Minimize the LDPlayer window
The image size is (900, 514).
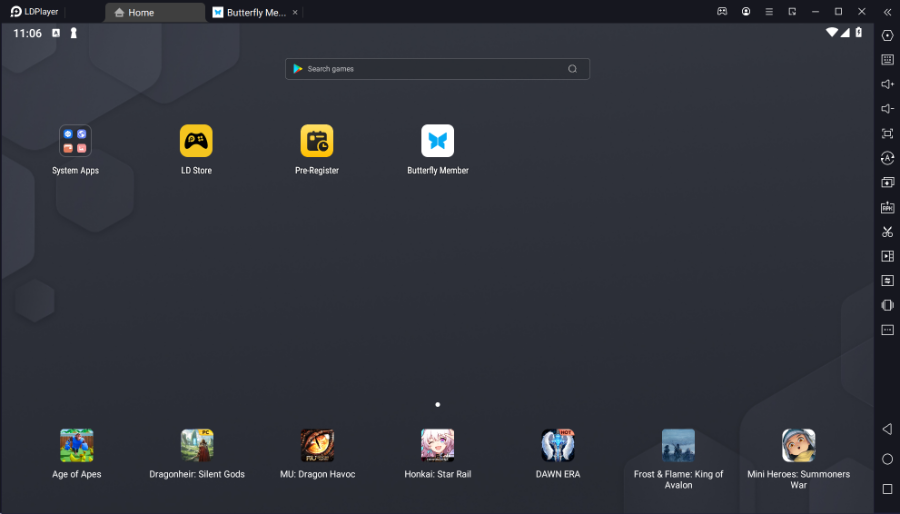click(x=815, y=11)
